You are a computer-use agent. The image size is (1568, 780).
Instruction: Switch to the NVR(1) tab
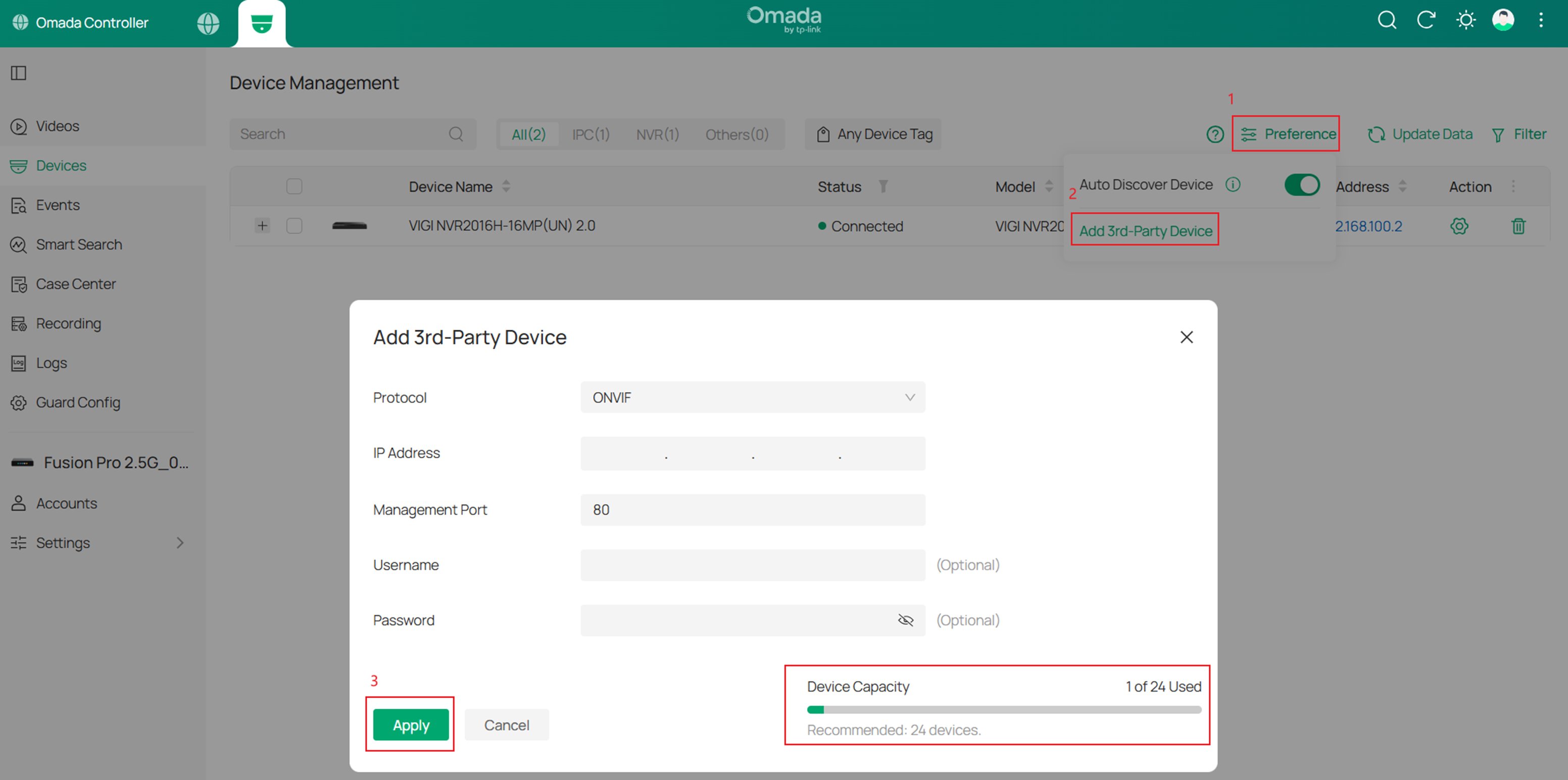(x=657, y=134)
